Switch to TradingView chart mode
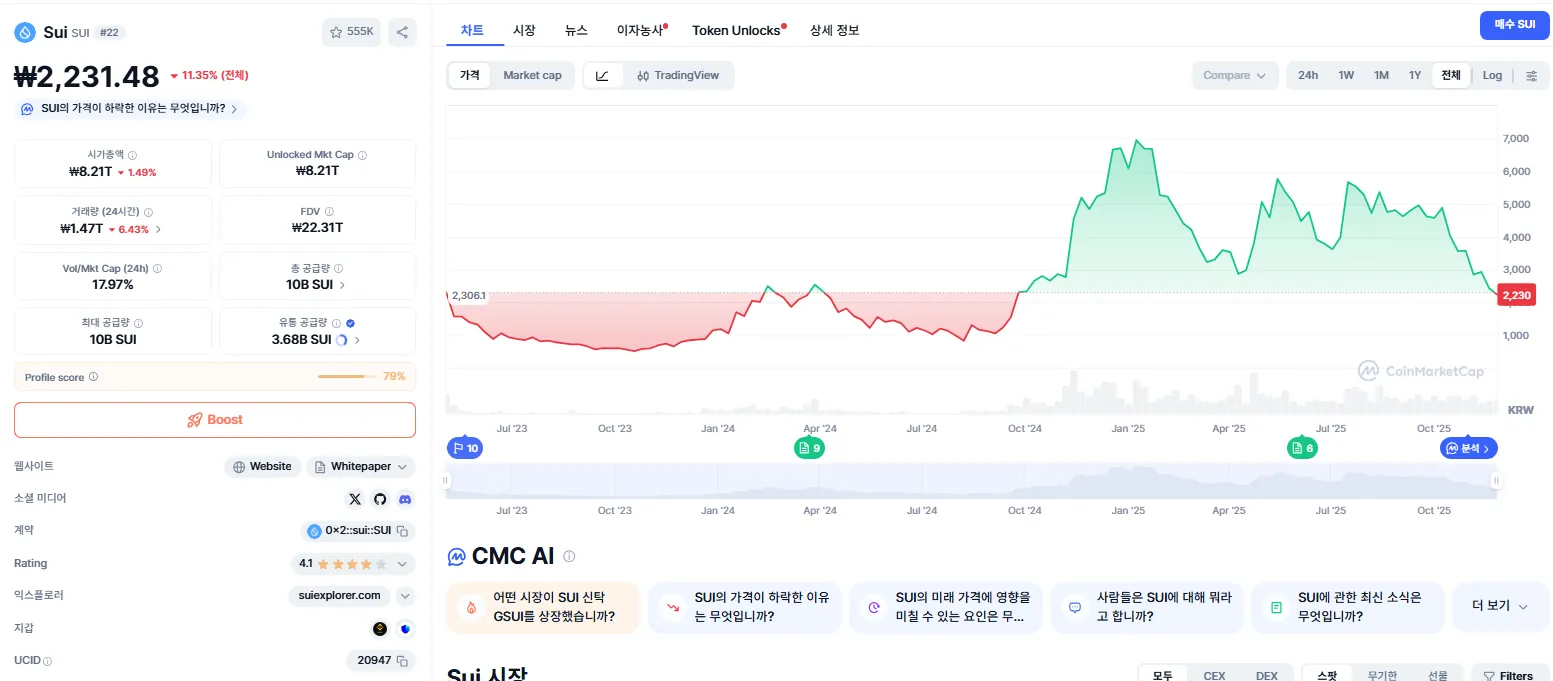 pyautogui.click(x=678, y=76)
